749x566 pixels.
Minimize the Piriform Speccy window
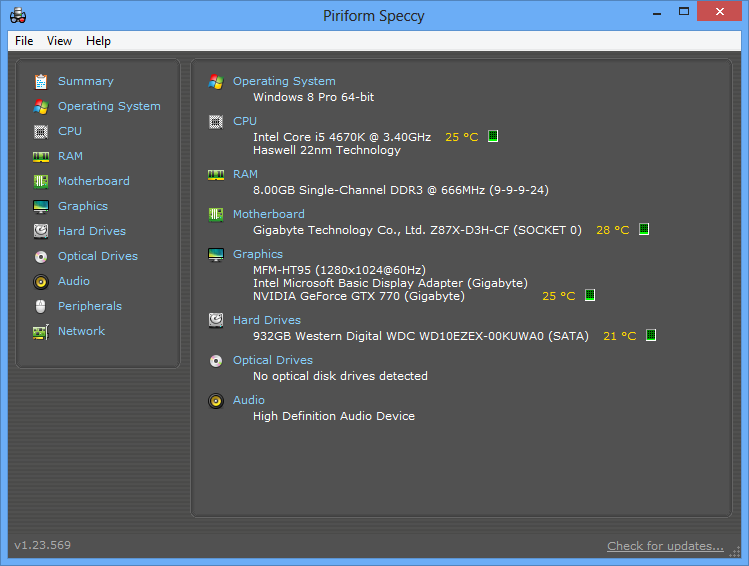click(x=657, y=12)
